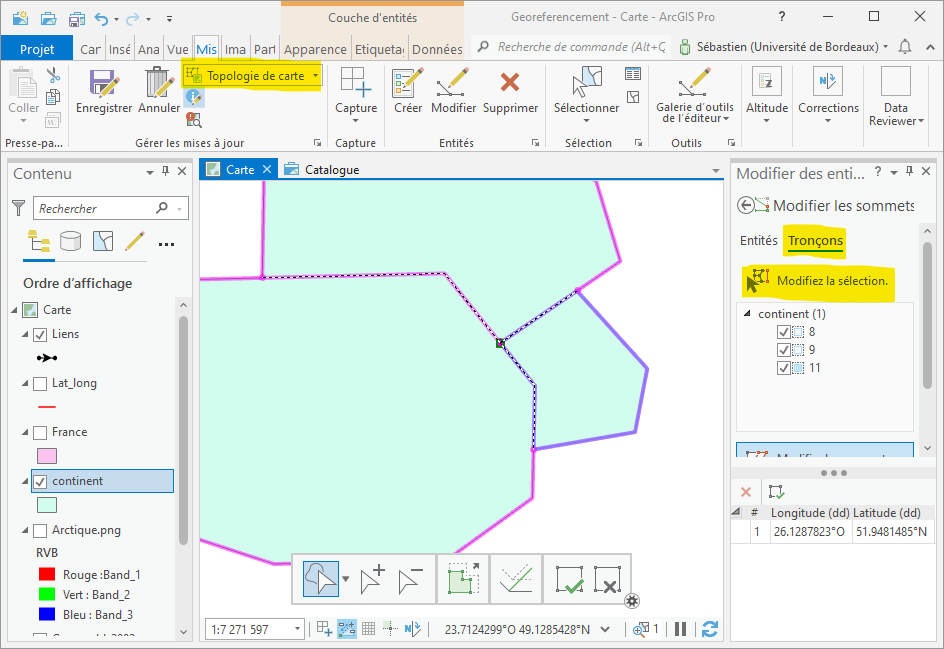
Task: Open the map scale dropdown
Action: (x=297, y=629)
